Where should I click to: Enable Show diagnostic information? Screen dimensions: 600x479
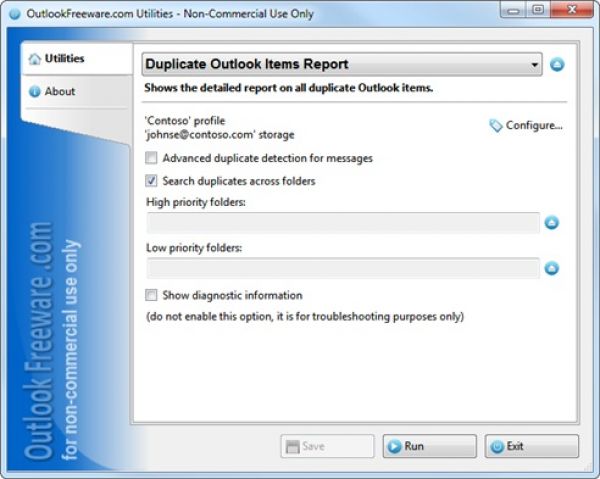pyautogui.click(x=151, y=295)
